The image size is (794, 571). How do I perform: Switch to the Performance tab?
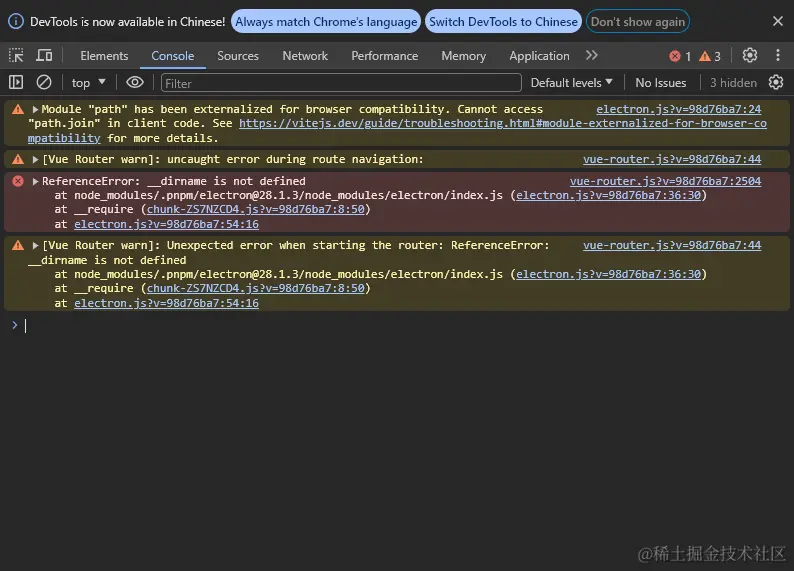pyautogui.click(x=385, y=56)
